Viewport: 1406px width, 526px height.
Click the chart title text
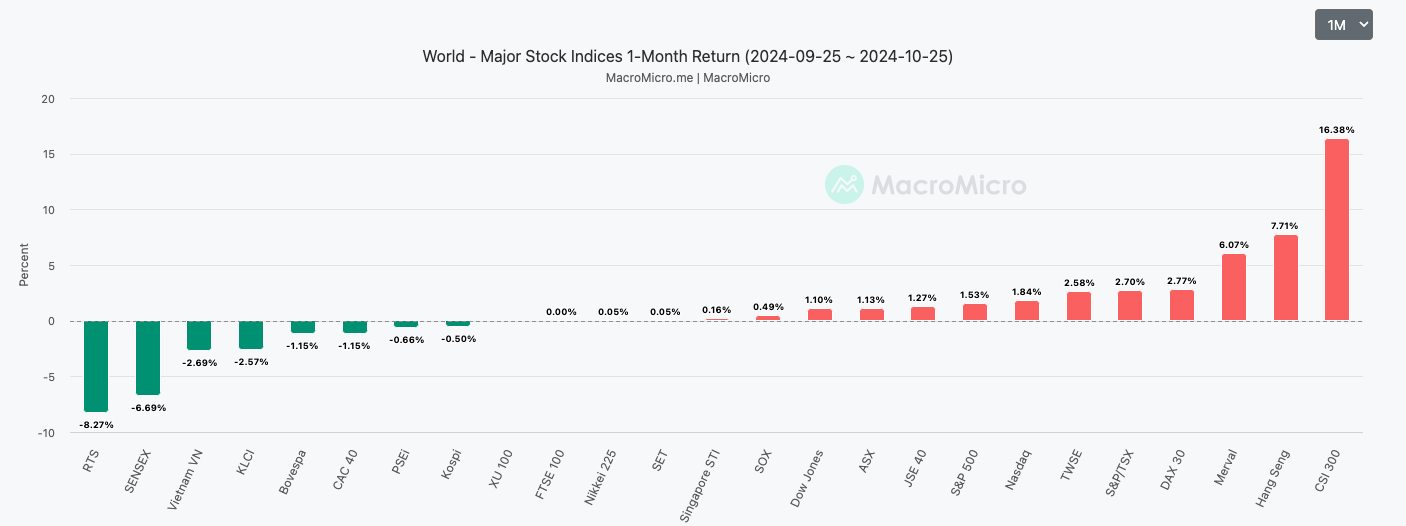(687, 57)
